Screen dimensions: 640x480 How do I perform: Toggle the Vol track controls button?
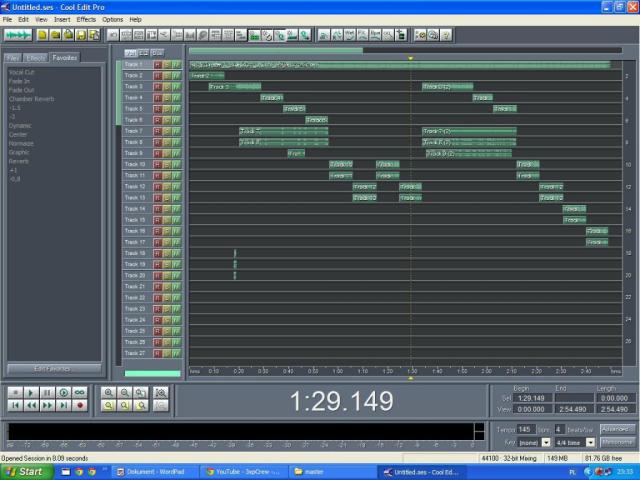(x=131, y=53)
